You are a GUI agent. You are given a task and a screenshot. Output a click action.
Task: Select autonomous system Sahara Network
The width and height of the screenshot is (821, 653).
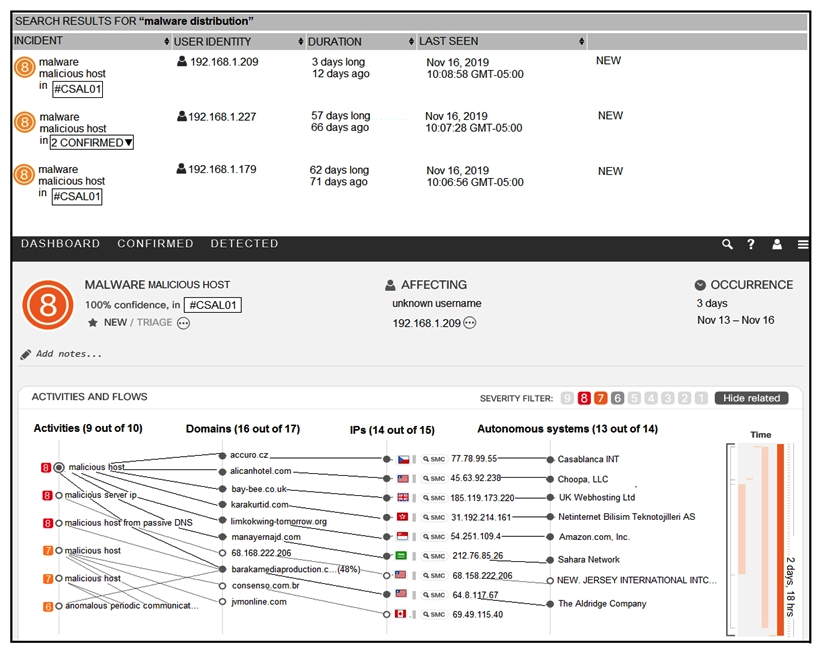tap(589, 560)
